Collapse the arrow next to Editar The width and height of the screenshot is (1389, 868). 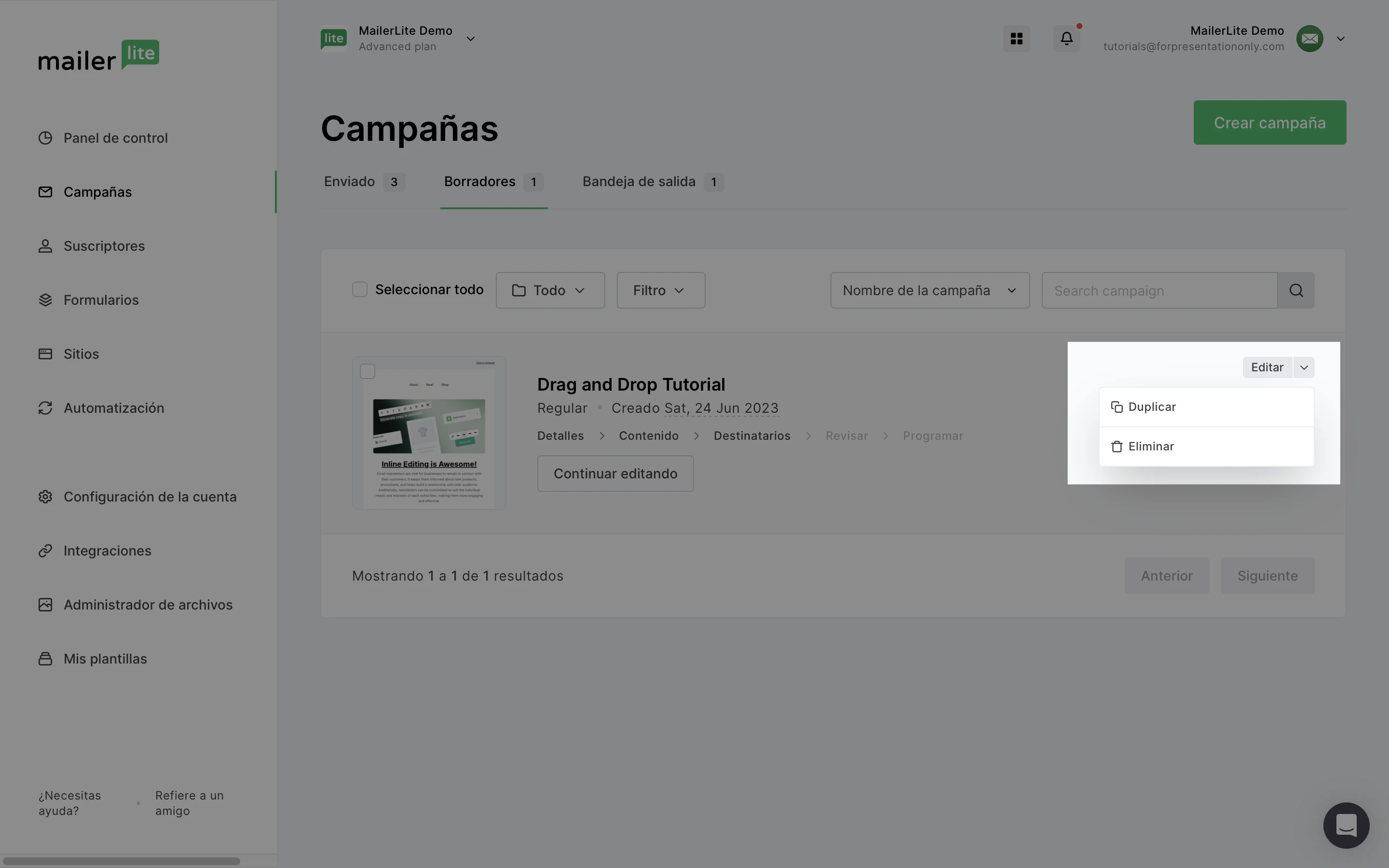click(x=1304, y=367)
